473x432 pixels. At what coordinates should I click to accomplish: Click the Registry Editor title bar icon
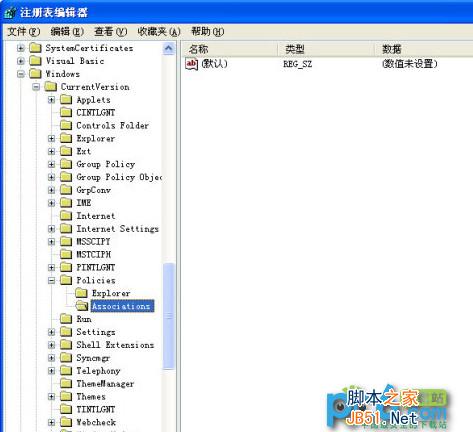(x=10, y=13)
